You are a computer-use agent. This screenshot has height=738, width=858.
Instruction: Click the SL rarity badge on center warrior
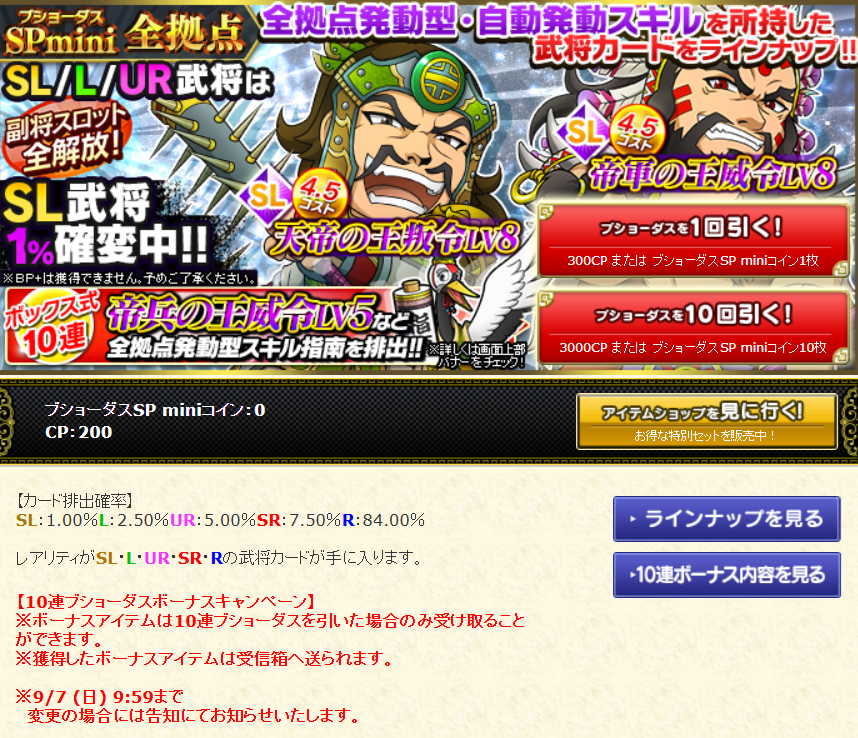pyautogui.click(x=266, y=196)
